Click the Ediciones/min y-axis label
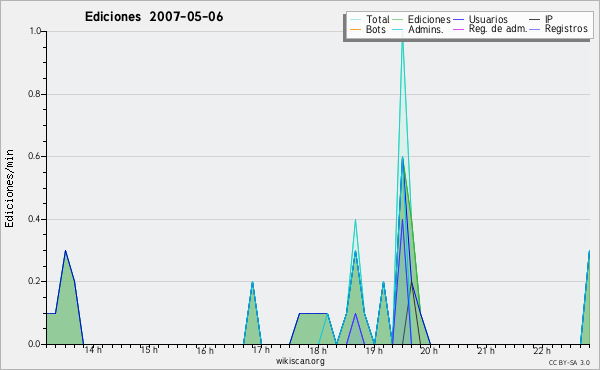This screenshot has width=600, height=370. click(x=9, y=188)
